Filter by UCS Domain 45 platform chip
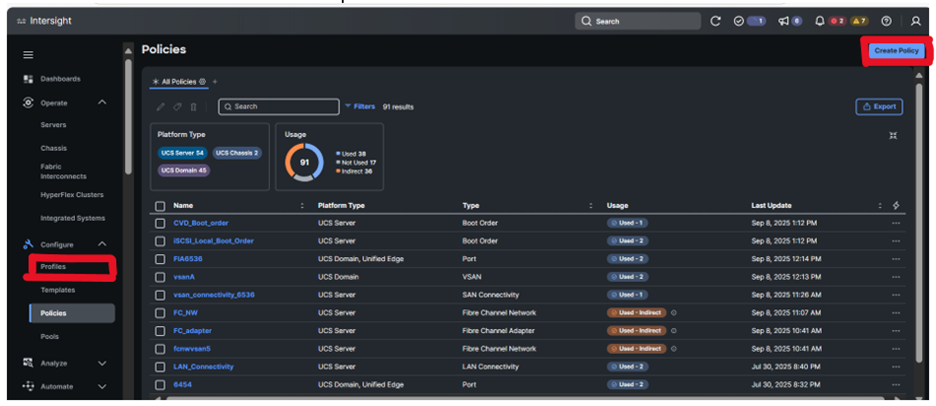This screenshot has width=936, height=406. click(184, 170)
